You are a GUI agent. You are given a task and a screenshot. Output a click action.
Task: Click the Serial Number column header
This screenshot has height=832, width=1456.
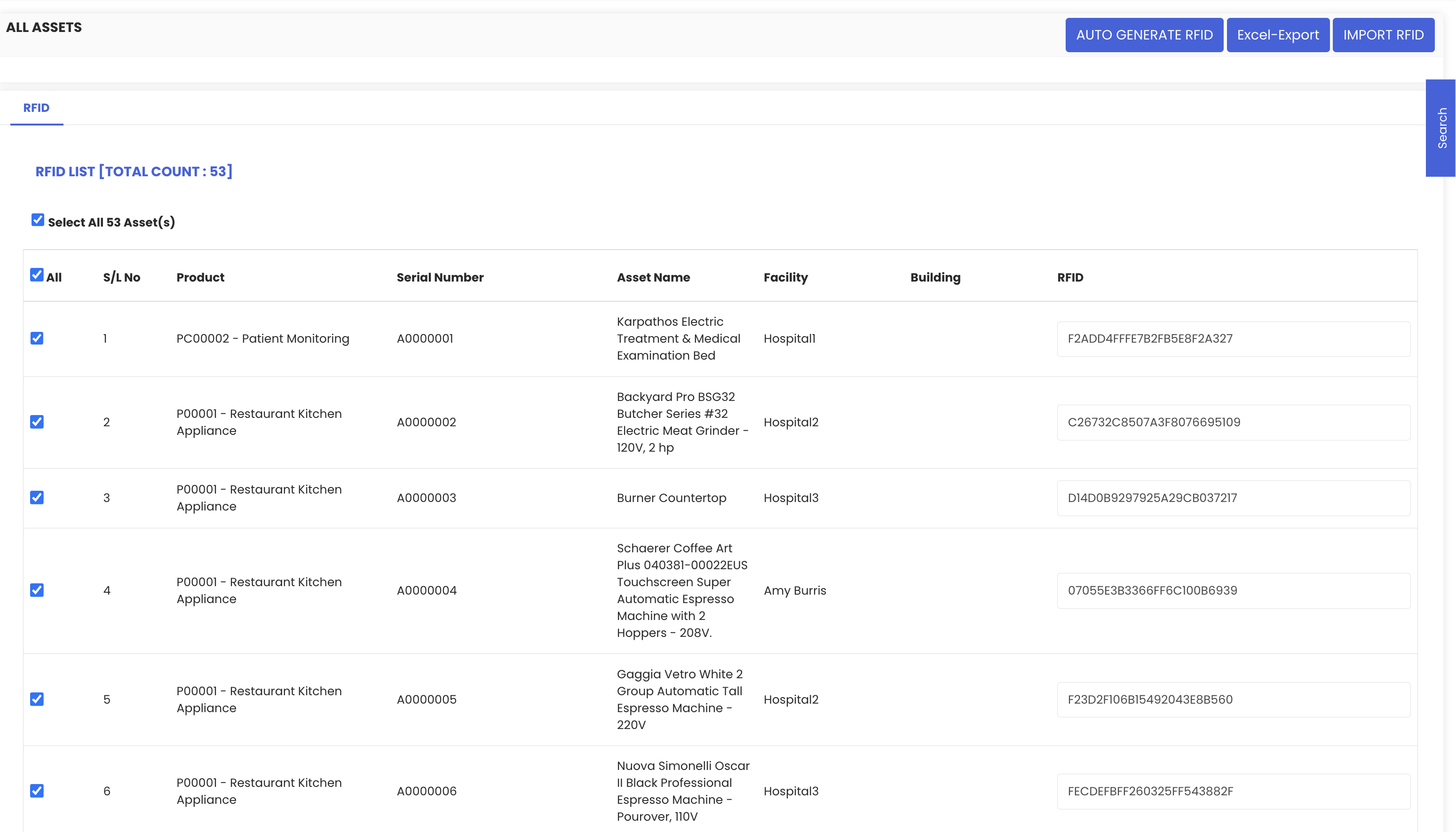(x=440, y=277)
